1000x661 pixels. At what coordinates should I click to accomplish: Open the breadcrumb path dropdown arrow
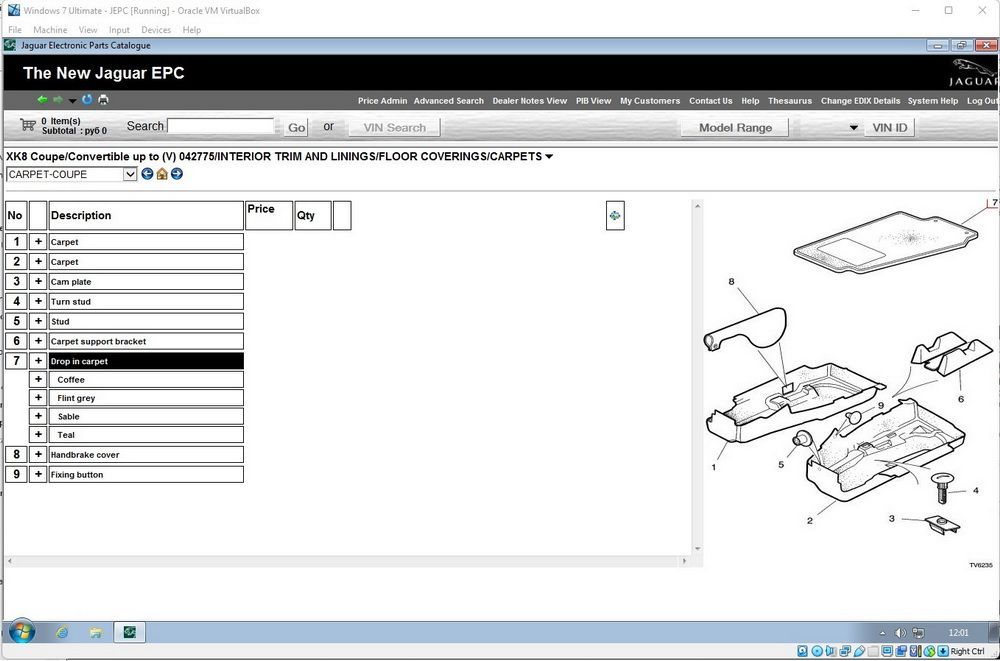(549, 156)
